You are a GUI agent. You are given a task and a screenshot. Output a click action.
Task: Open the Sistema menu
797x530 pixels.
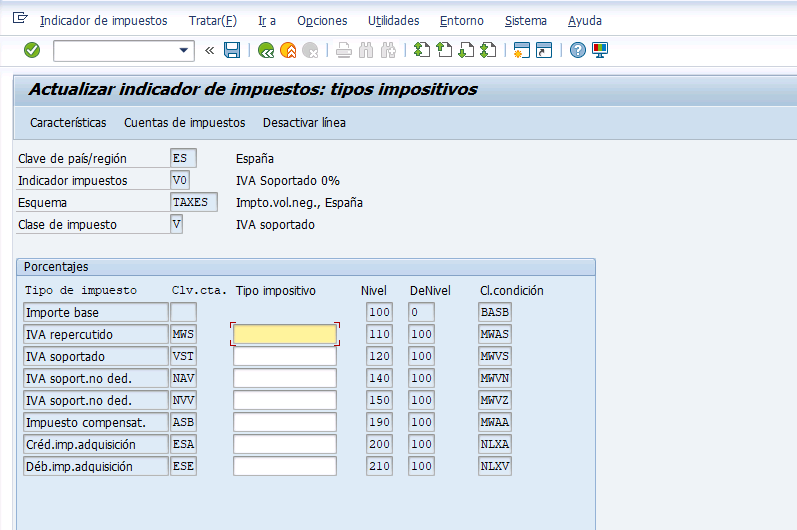coord(526,21)
